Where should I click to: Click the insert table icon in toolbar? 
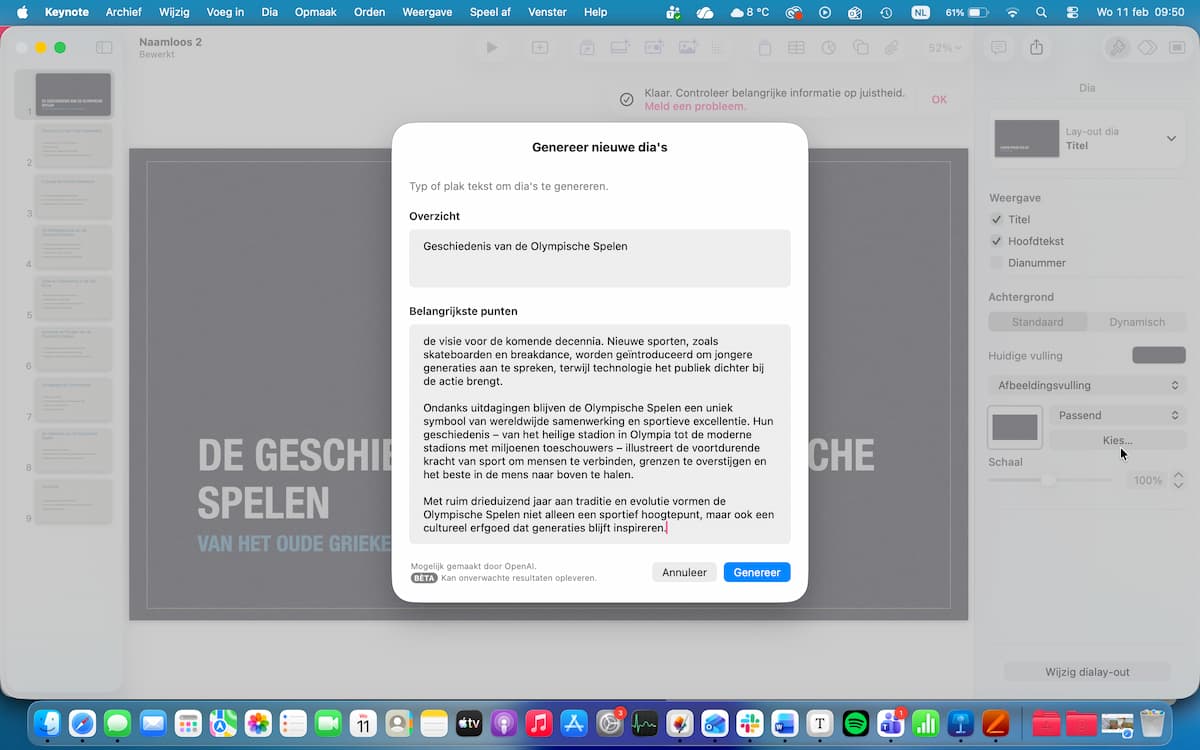coord(796,48)
